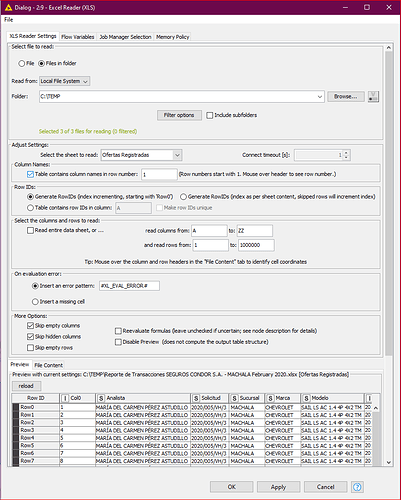This screenshot has height=500, width=401.
Task: Expand the Folder path dropdown arrow
Action: tap(320, 97)
